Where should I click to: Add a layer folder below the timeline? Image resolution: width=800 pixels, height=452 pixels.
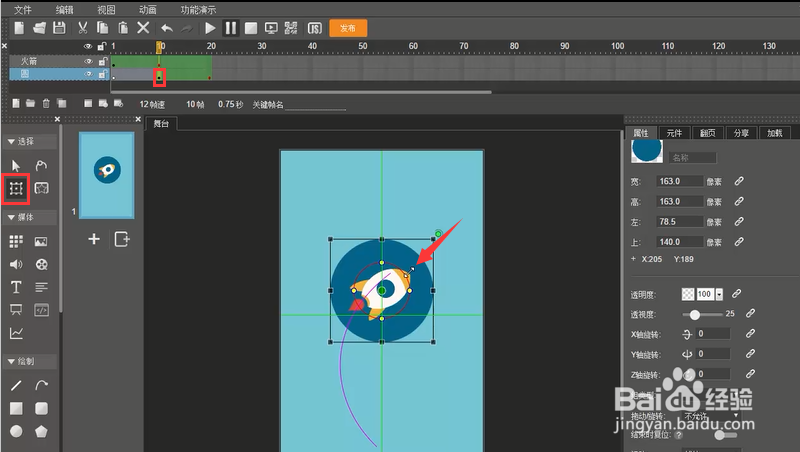point(31,104)
